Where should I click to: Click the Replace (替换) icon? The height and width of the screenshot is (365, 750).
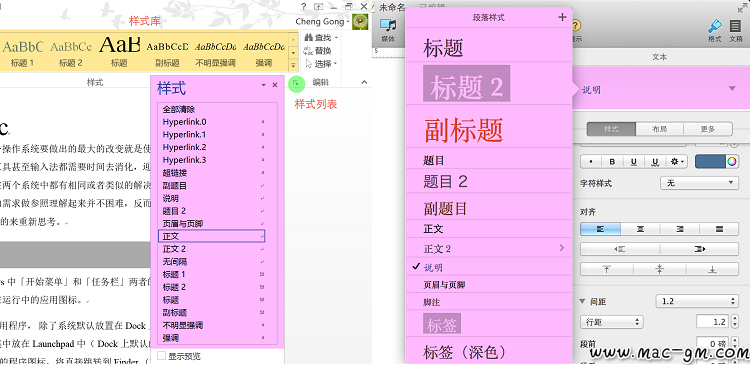pos(309,51)
